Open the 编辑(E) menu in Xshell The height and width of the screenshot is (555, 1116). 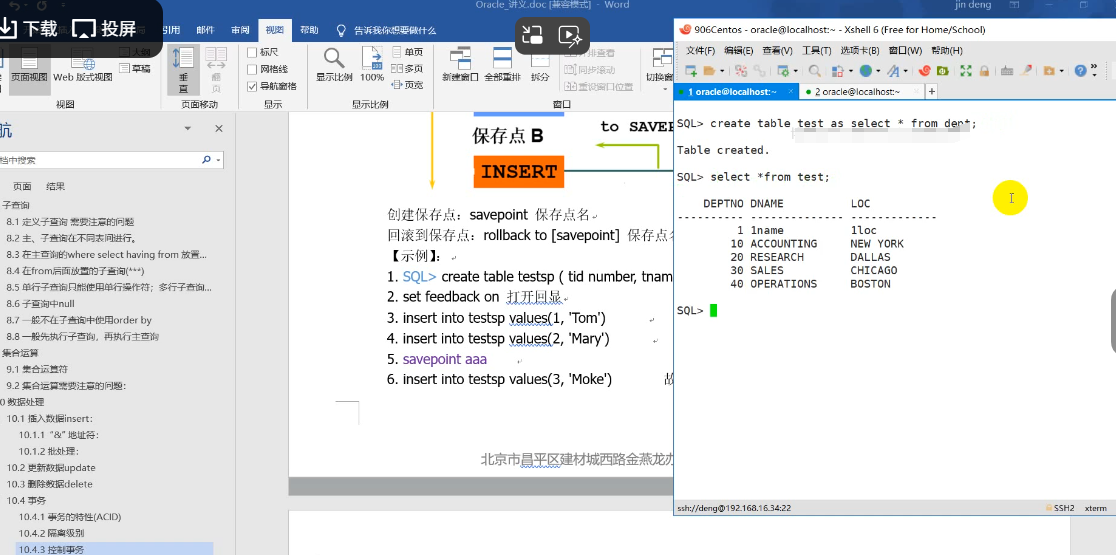[739, 51]
